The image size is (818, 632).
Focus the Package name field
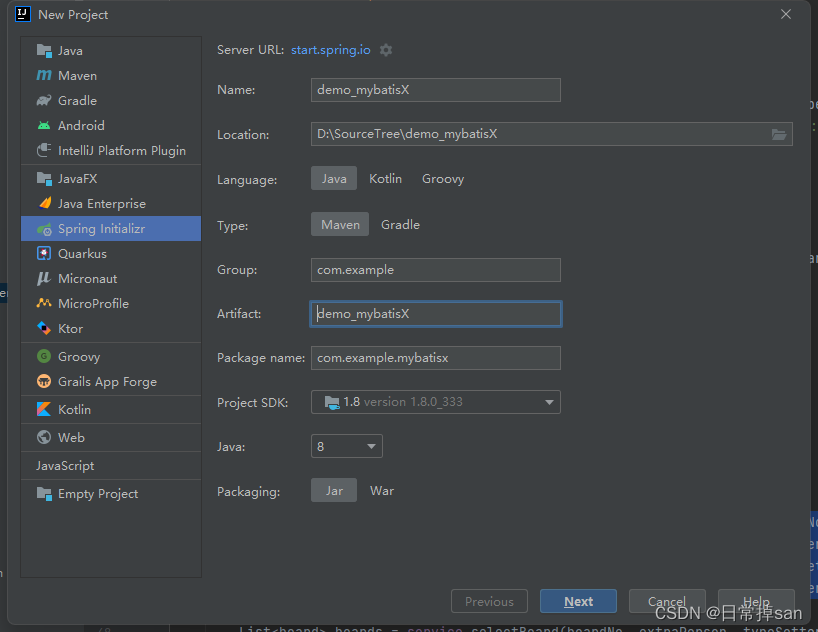[x=436, y=358]
